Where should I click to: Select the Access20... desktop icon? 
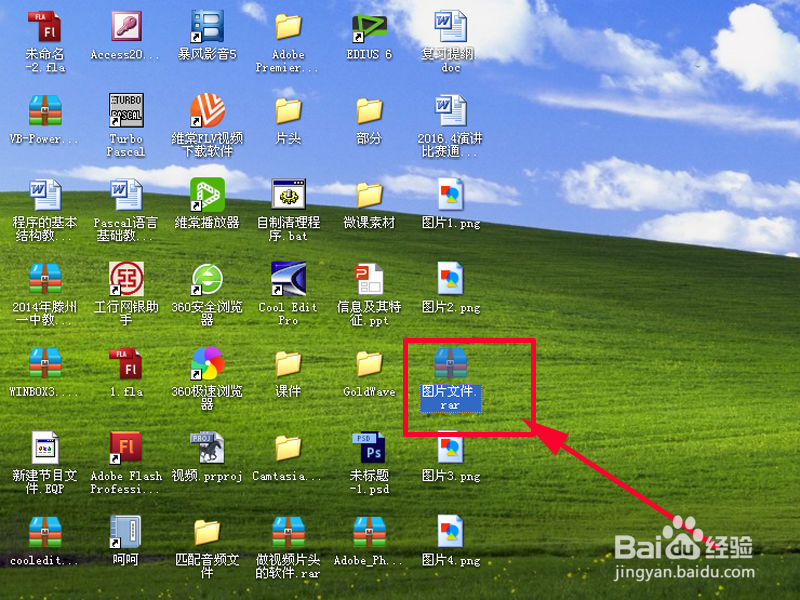[x=126, y=27]
